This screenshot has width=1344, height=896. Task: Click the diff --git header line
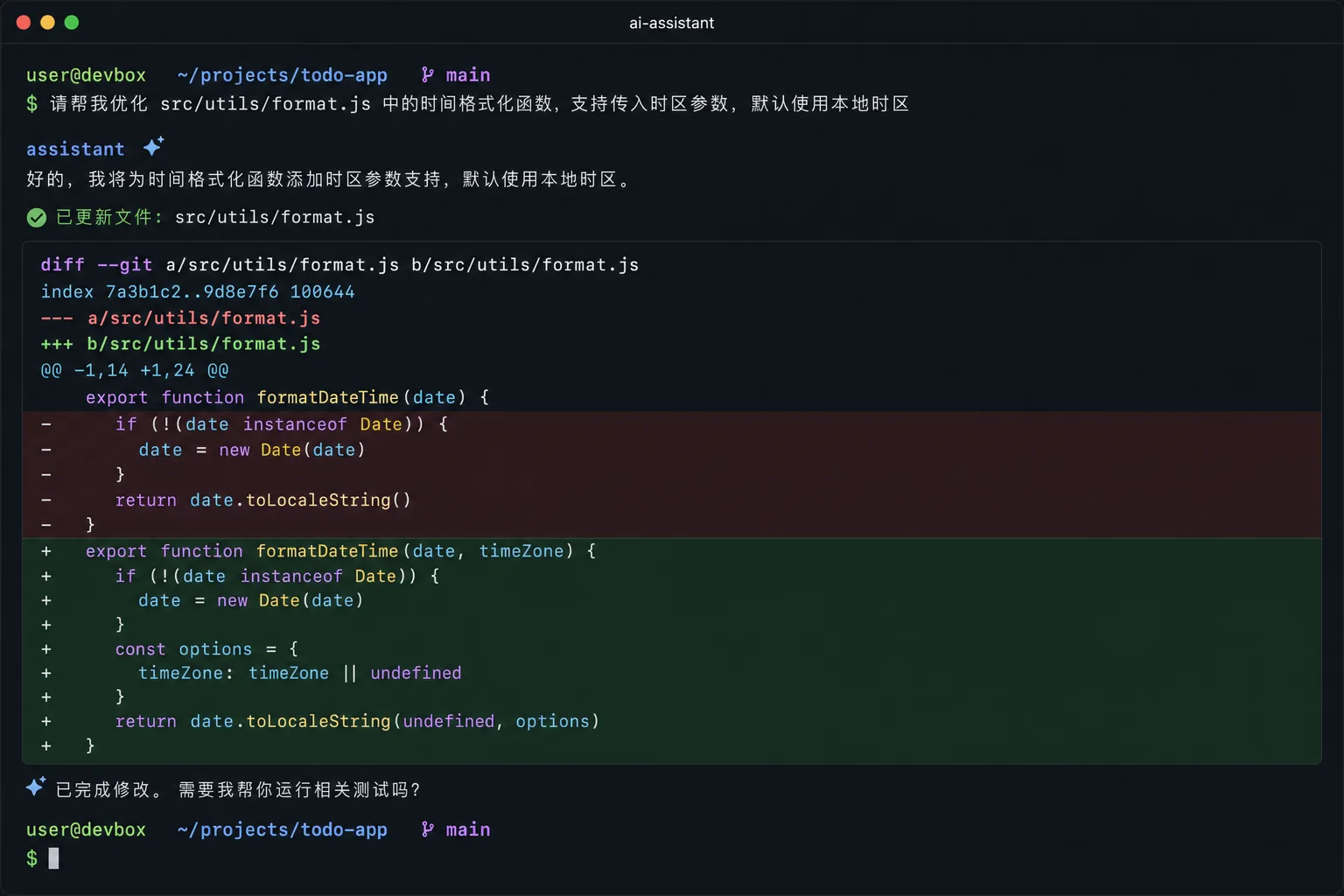339,265
